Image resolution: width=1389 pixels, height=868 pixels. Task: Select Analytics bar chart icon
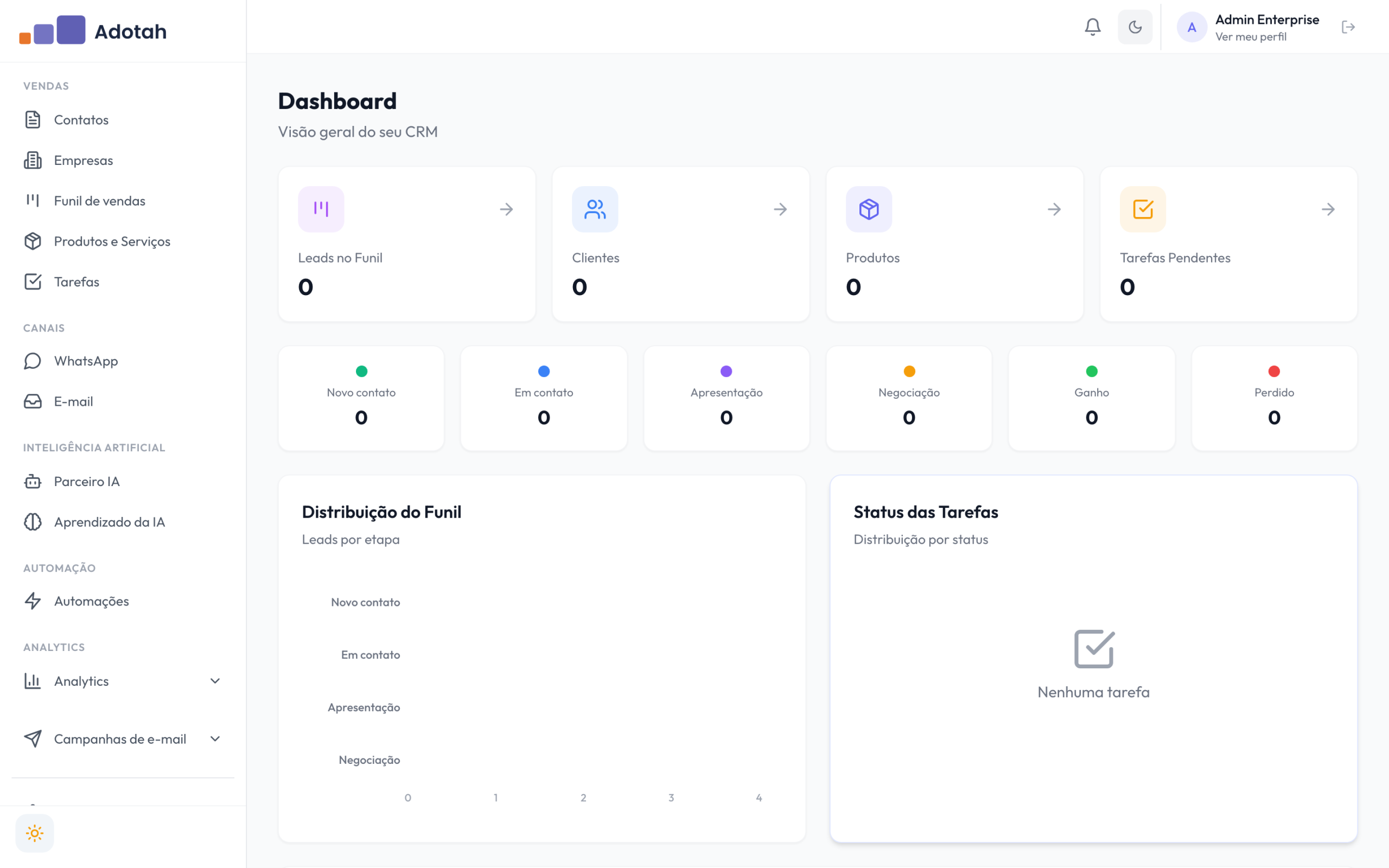[x=33, y=681]
